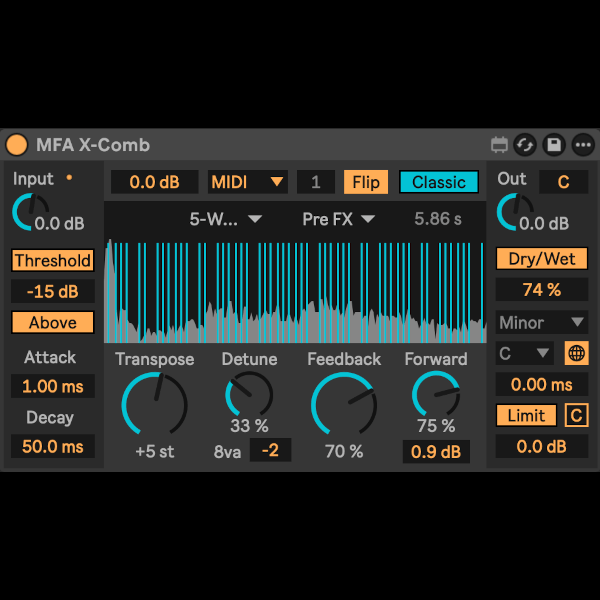Viewport: 600px width, 600px height.
Task: Click the hot-swap preset arrows icon
Action: coord(525,145)
